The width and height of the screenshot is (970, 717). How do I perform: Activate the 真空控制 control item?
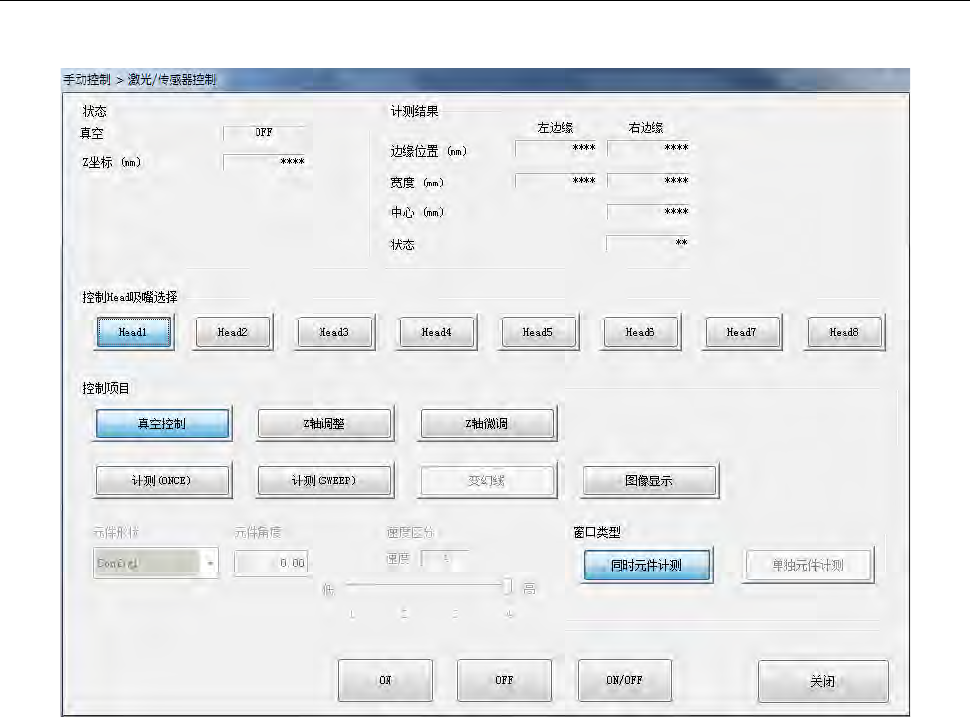162,424
